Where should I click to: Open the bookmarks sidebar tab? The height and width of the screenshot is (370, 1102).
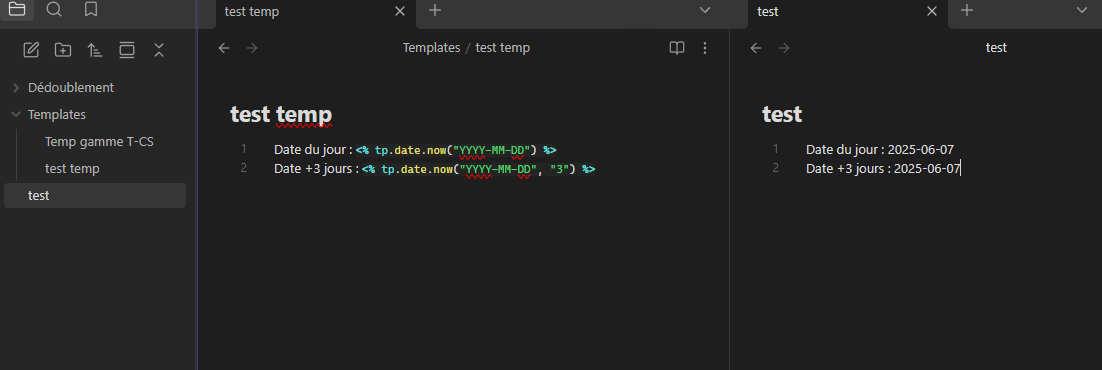click(x=90, y=10)
